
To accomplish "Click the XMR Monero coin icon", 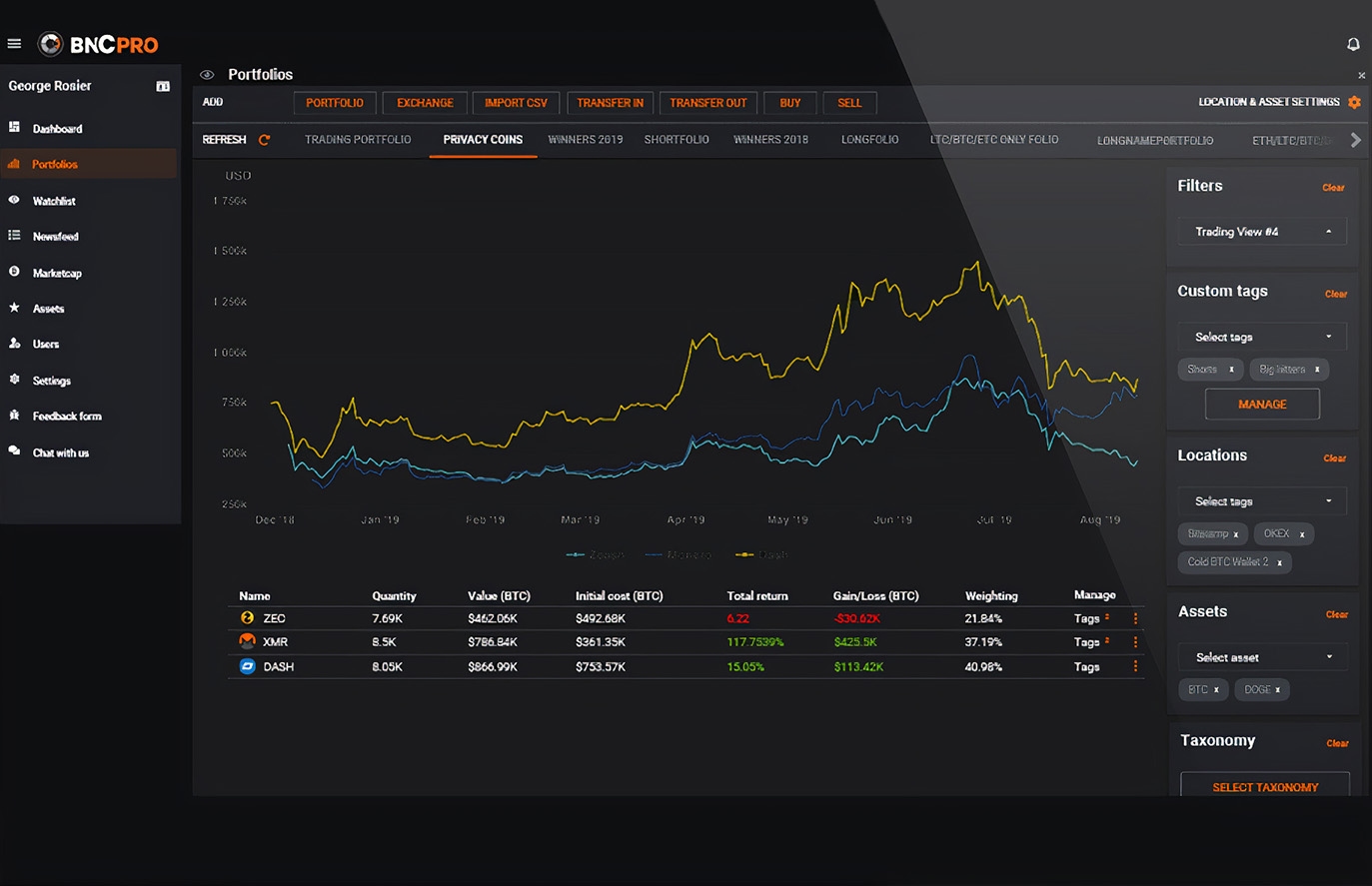I will pos(248,641).
